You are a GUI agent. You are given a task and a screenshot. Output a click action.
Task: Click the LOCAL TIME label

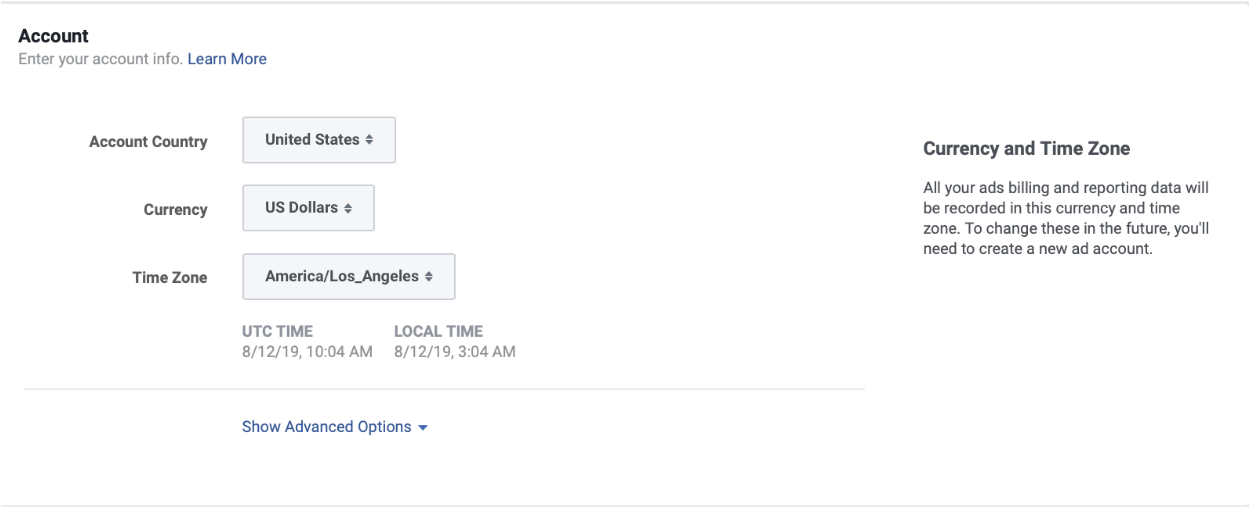(x=438, y=331)
